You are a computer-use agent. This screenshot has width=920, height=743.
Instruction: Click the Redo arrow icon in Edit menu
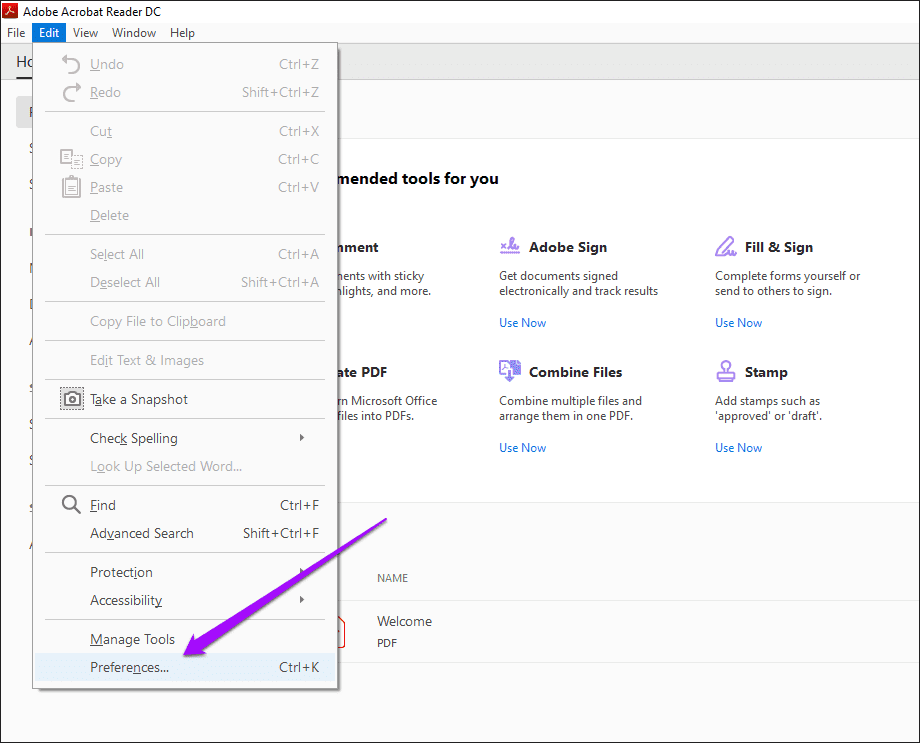tap(71, 92)
